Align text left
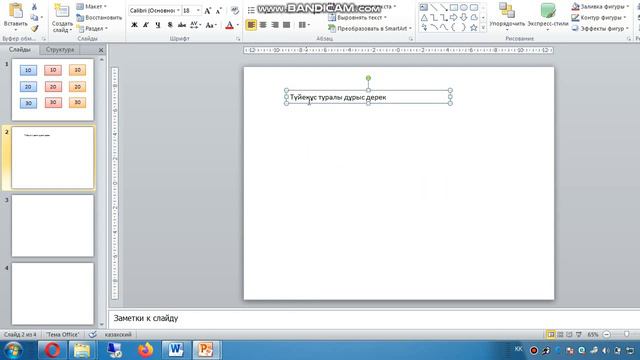The image size is (640, 360). point(251,25)
